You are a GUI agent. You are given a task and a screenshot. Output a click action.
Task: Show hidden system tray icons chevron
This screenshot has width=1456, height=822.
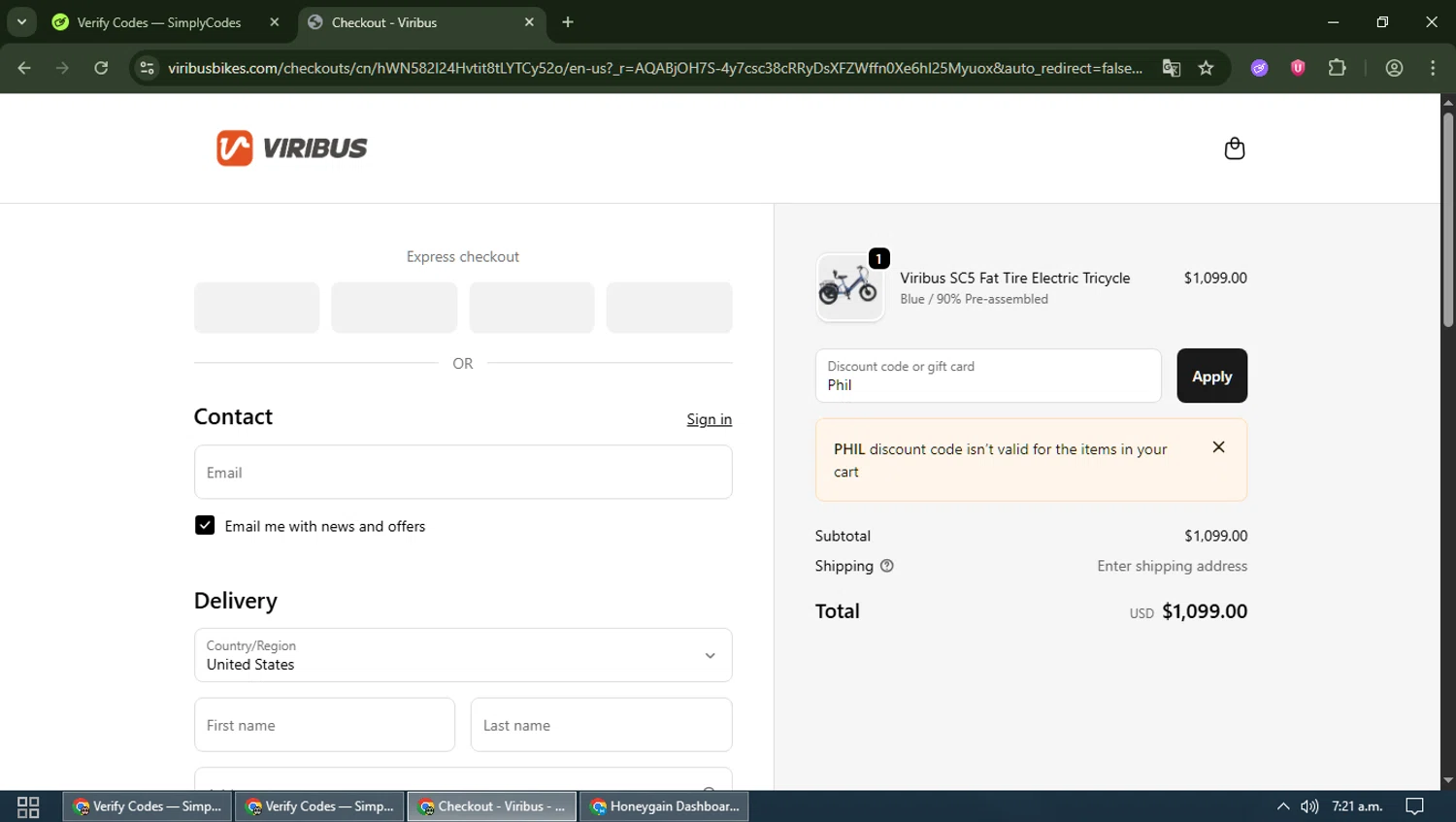click(1283, 806)
